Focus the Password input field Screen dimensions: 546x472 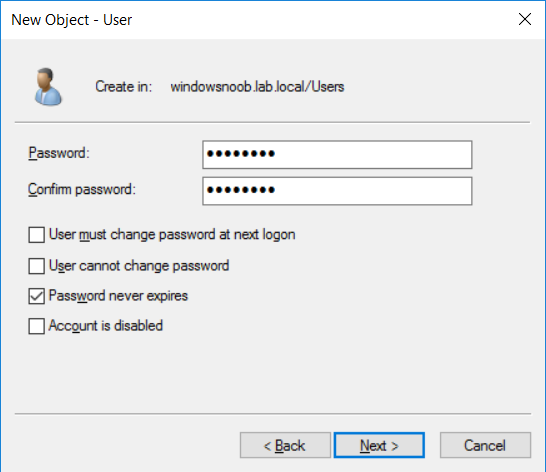pos(337,155)
